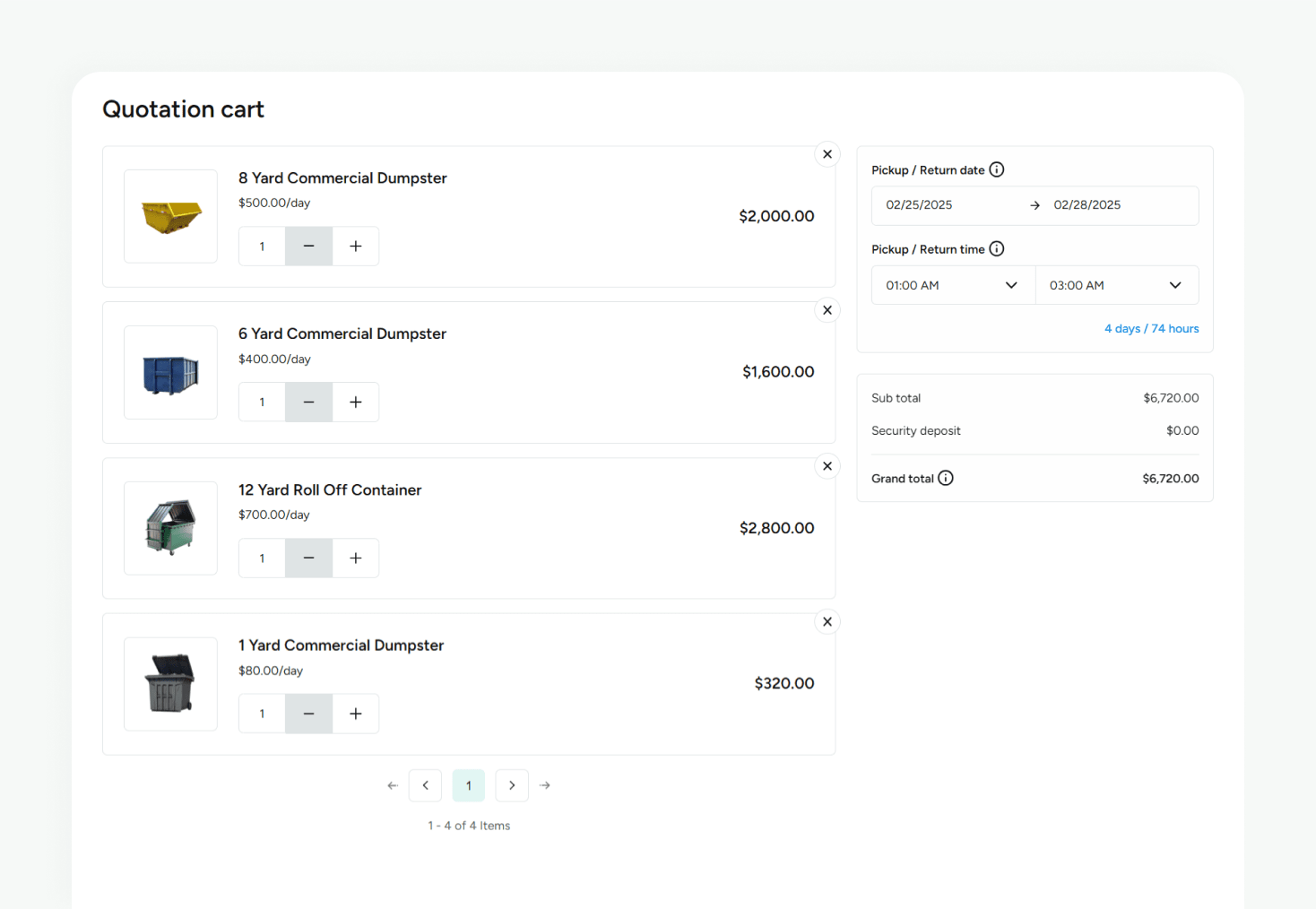This screenshot has width=1316, height=909.
Task: Select page 1 in pagination
Action: [x=469, y=785]
